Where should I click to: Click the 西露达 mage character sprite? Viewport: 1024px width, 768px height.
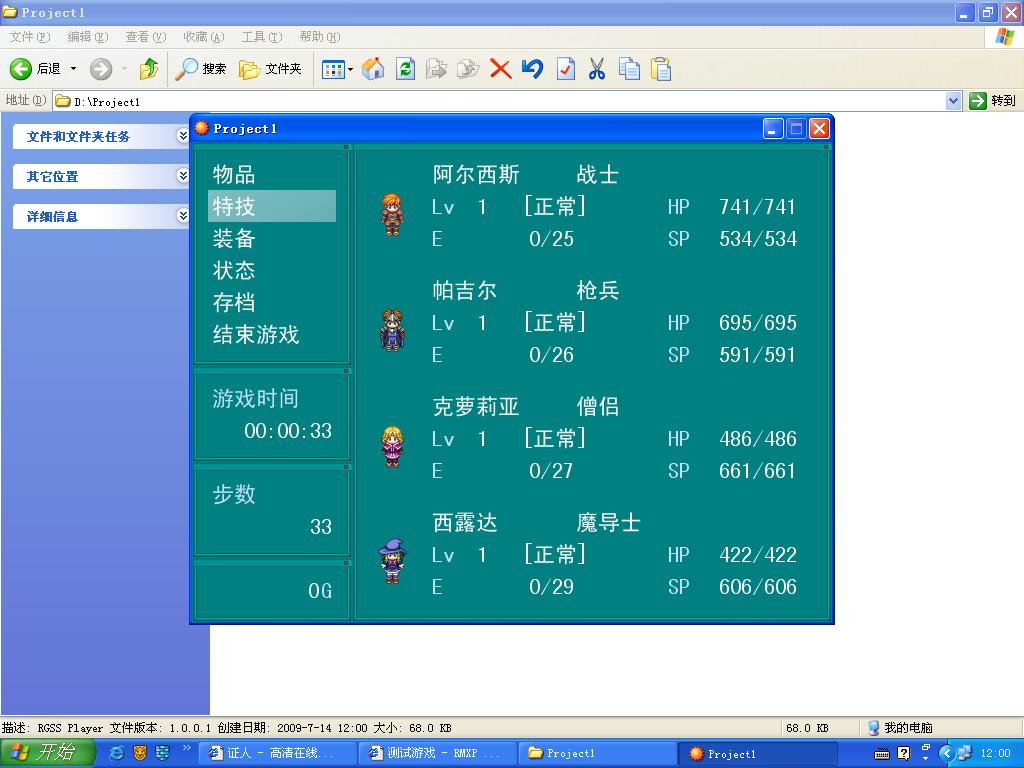[392, 562]
